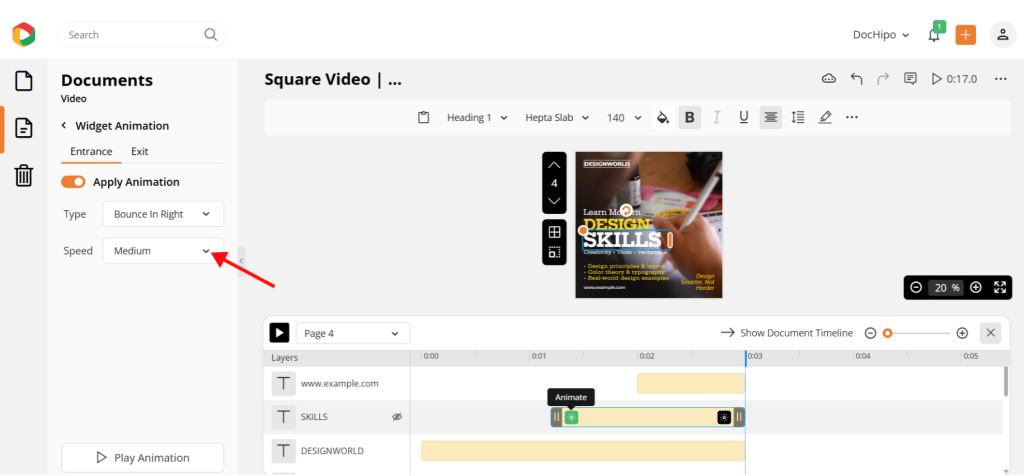Click the page 4 canvas thumbnail
This screenshot has width=1024, height=476.
point(648,225)
